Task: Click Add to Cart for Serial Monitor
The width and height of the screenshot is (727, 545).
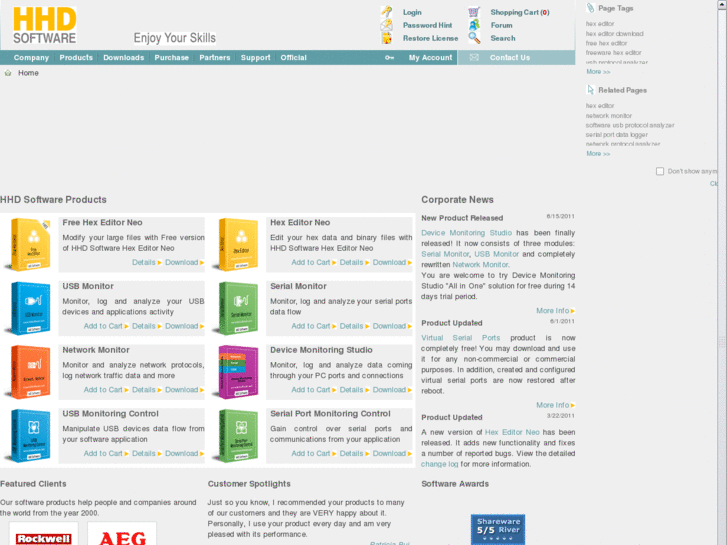Action: 313,326
